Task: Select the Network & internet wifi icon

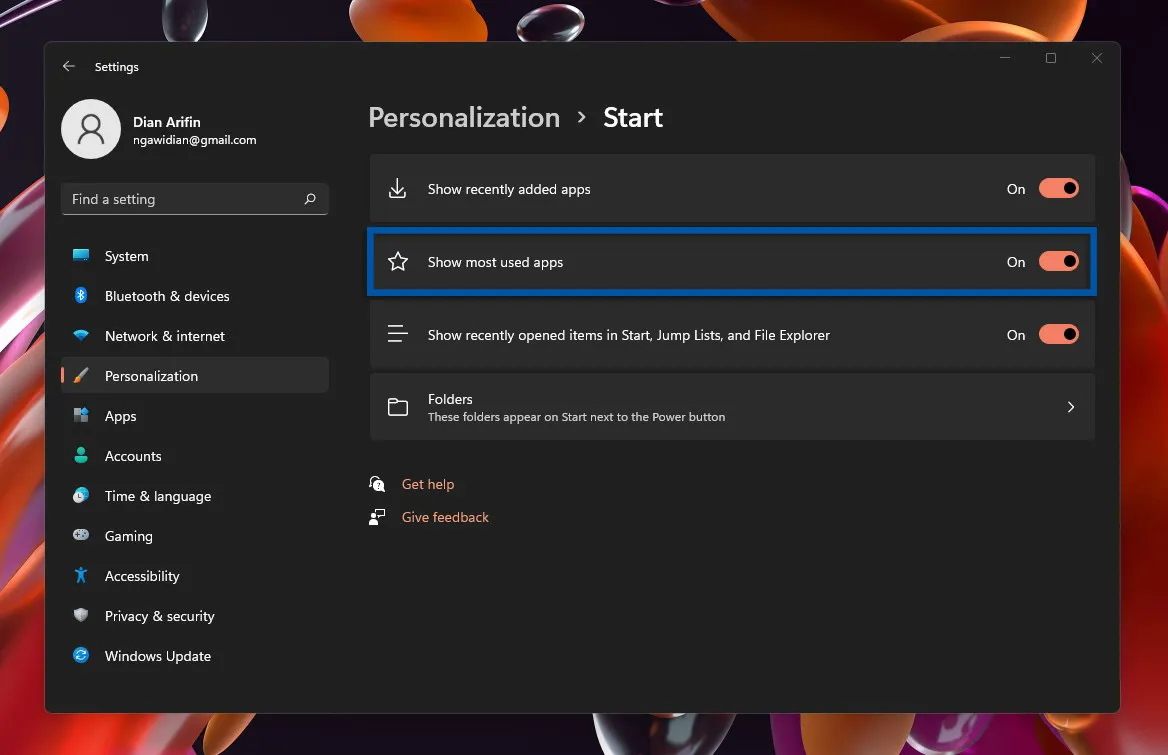Action: click(x=81, y=336)
